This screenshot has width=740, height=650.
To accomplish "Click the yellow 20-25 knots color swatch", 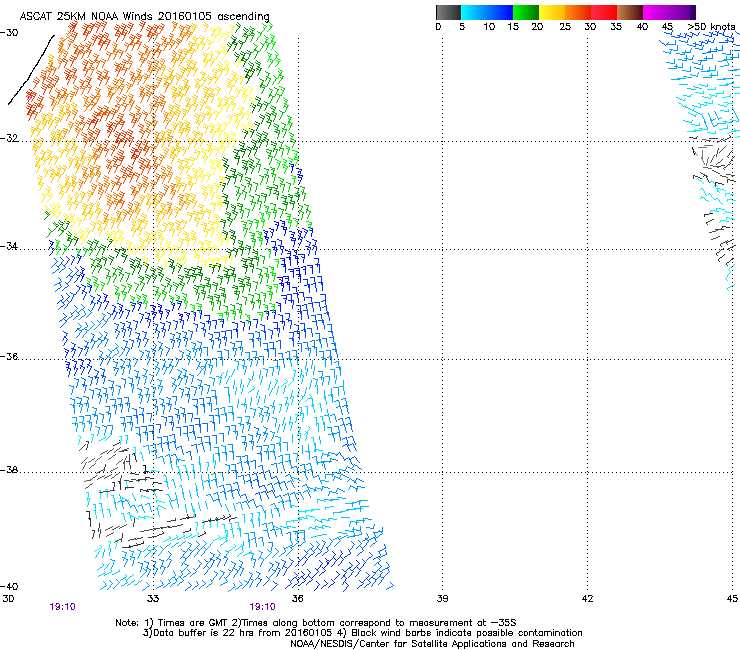I will pyautogui.click(x=552, y=12).
